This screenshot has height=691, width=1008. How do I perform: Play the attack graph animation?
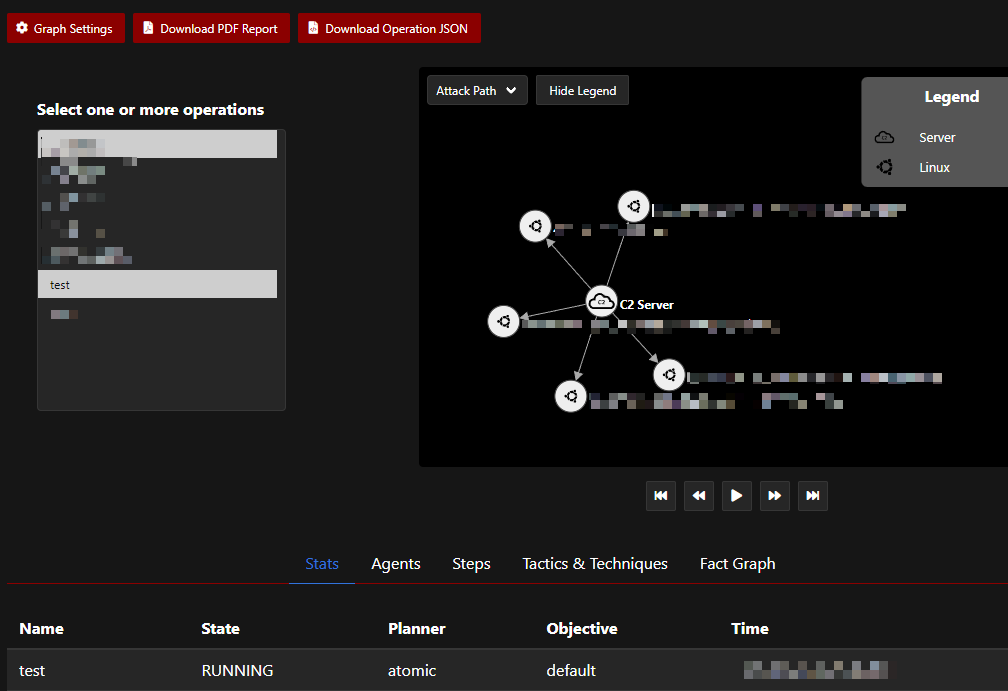tap(737, 496)
